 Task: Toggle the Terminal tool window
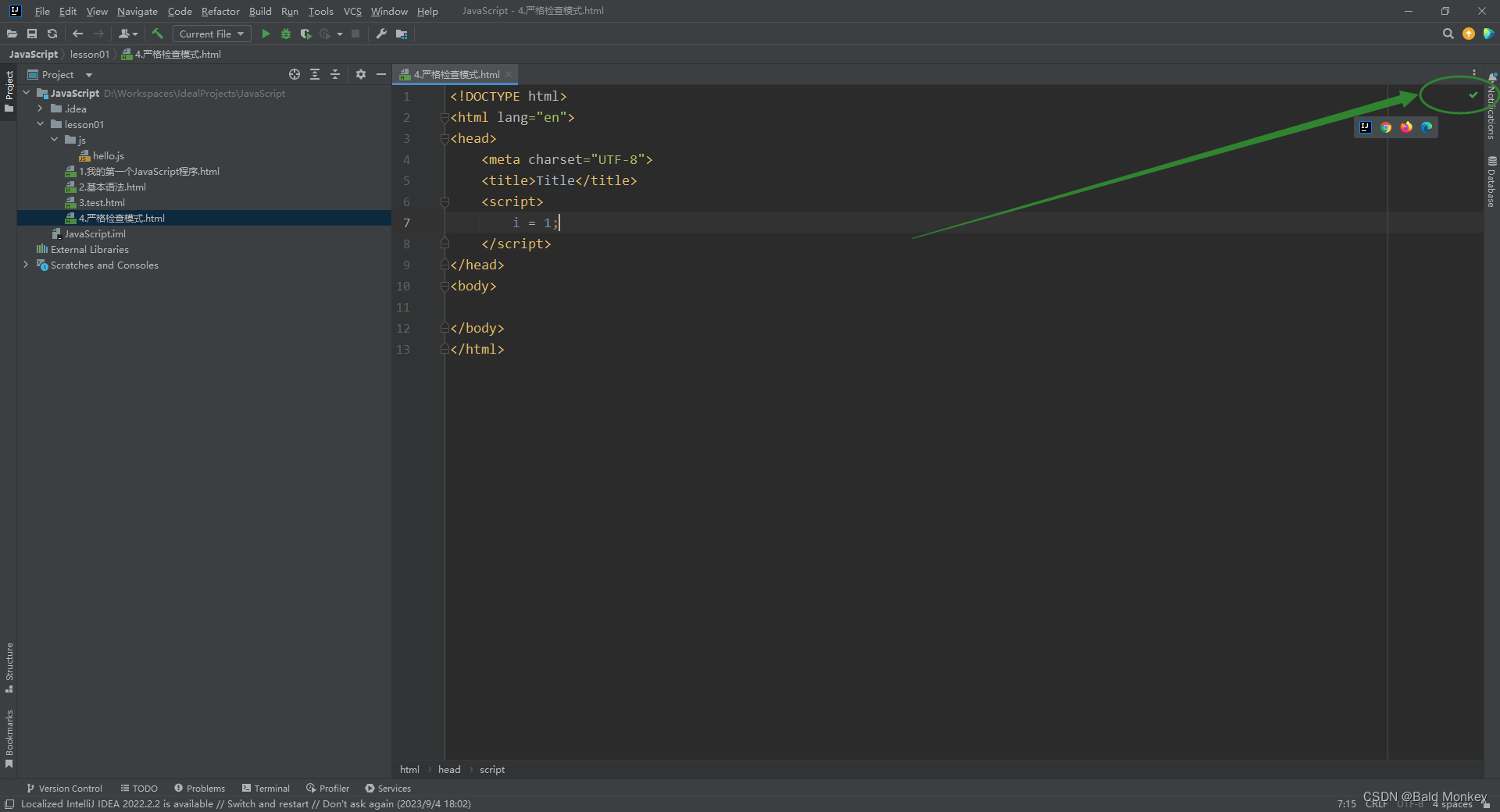(266, 789)
